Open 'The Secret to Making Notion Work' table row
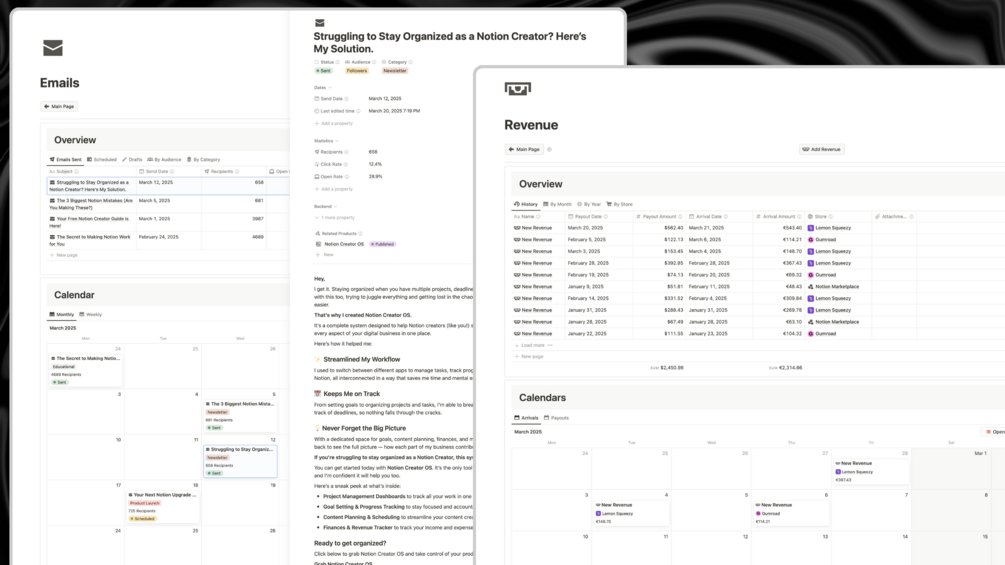Screen dimensions: 1005x565 tap(91, 240)
